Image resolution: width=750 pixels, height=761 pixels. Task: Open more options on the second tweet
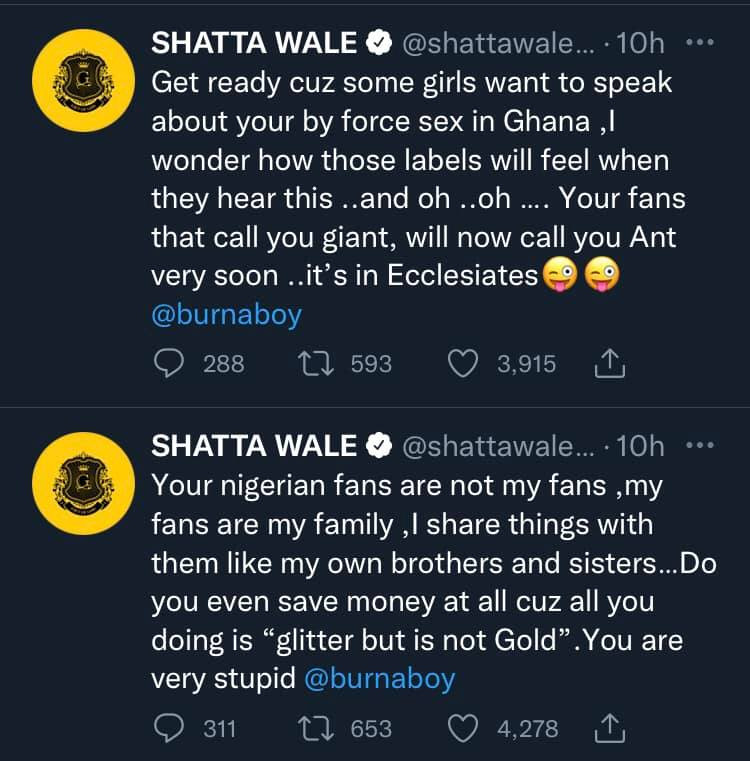pyautogui.click(x=700, y=445)
